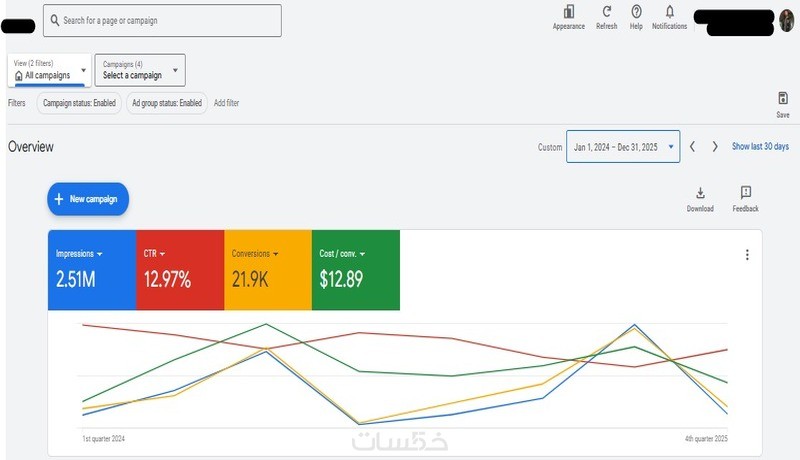Click the Refresh icon

(x=606, y=13)
